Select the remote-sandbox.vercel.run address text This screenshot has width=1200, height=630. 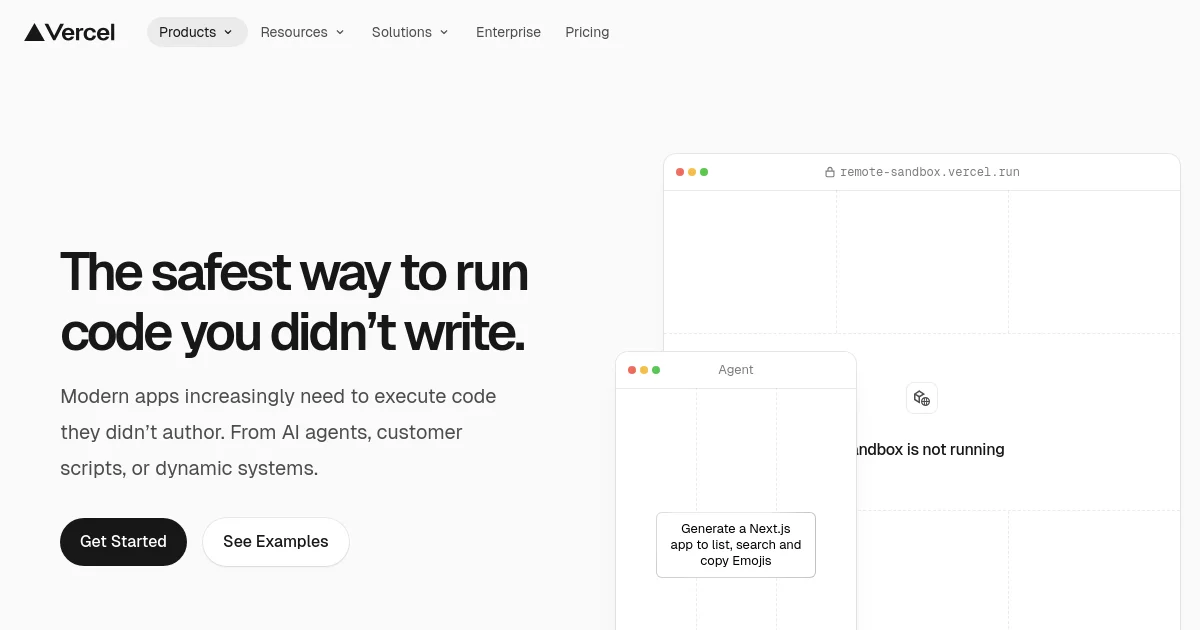[930, 172]
